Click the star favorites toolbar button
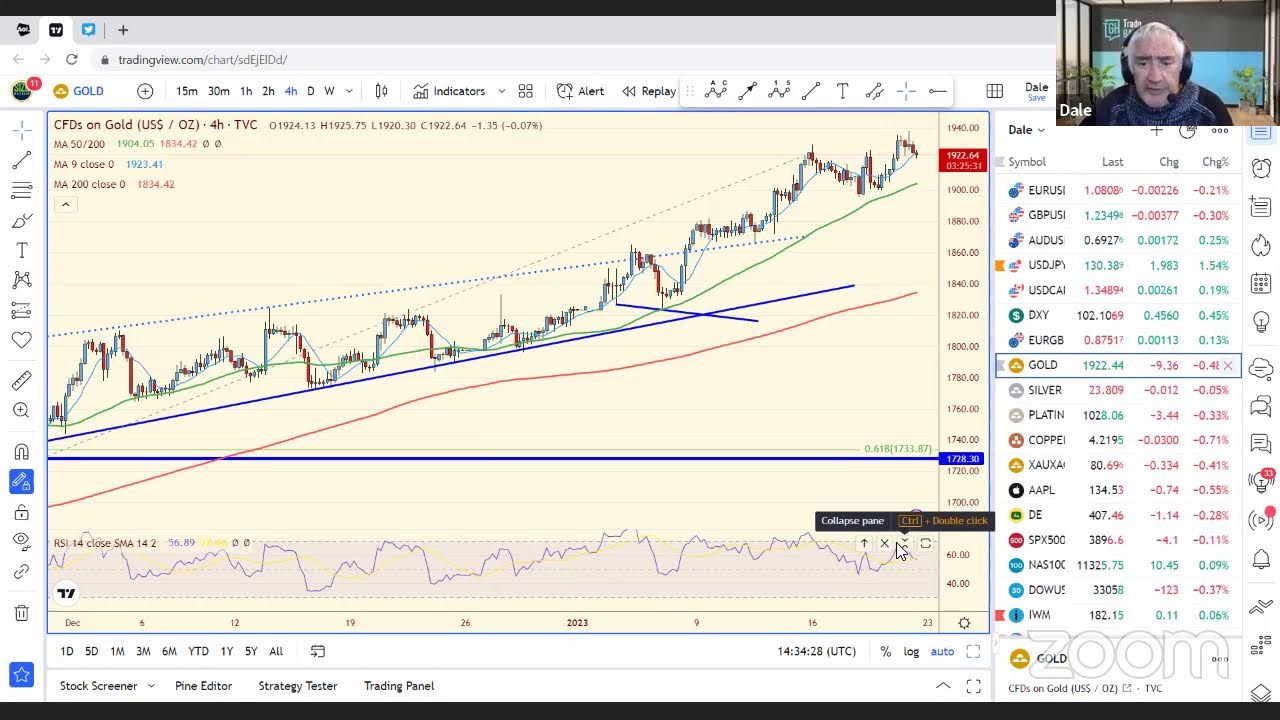Image resolution: width=1280 pixels, height=720 pixels. coord(21,675)
